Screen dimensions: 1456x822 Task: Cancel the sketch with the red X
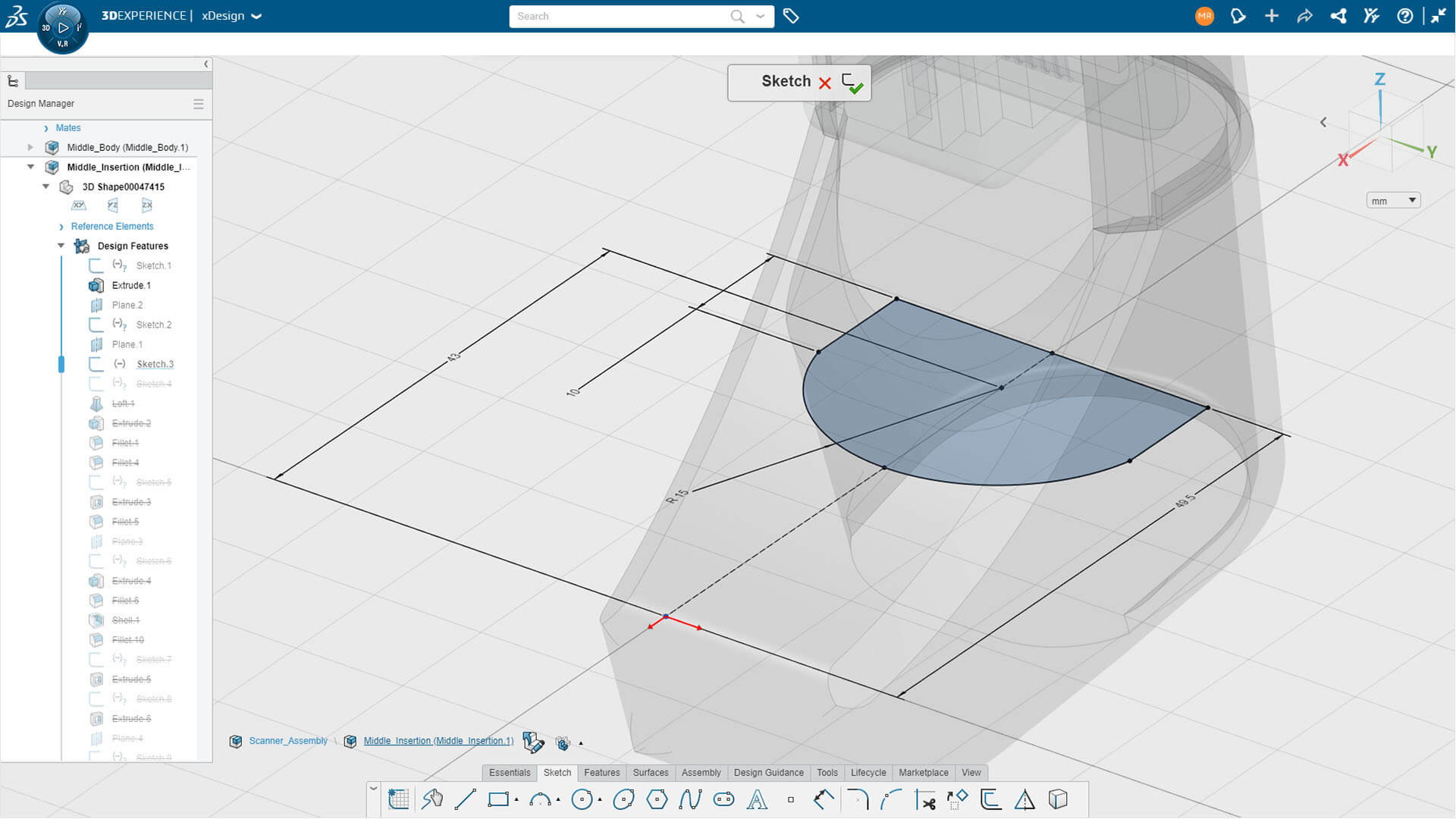coord(825,83)
